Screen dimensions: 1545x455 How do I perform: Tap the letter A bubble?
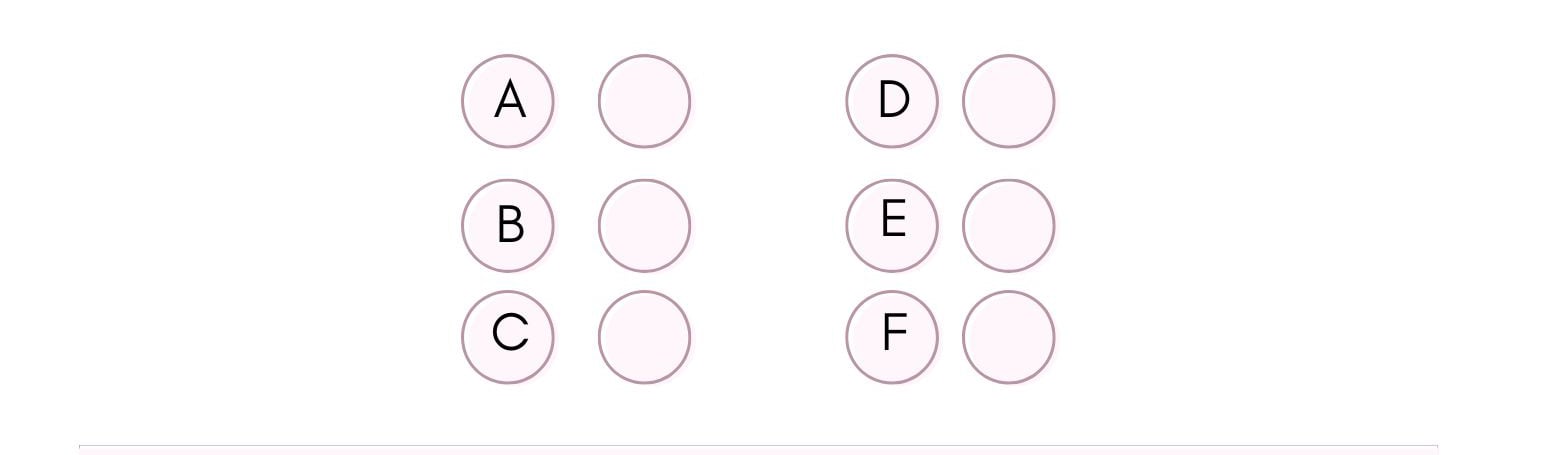[508, 101]
